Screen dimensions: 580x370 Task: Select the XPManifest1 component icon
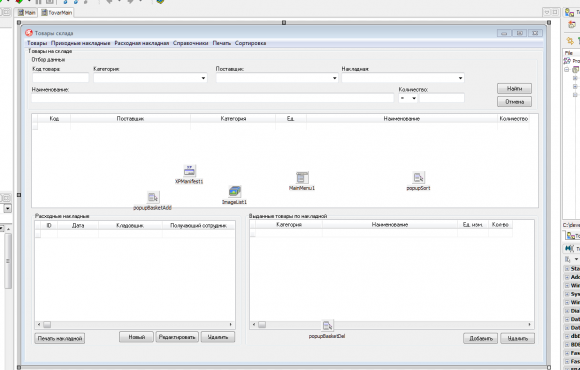189,171
